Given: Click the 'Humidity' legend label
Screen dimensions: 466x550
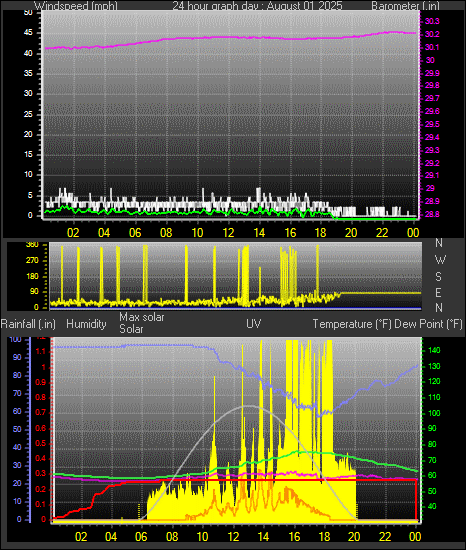Looking at the screenshot, I should pos(86,324).
